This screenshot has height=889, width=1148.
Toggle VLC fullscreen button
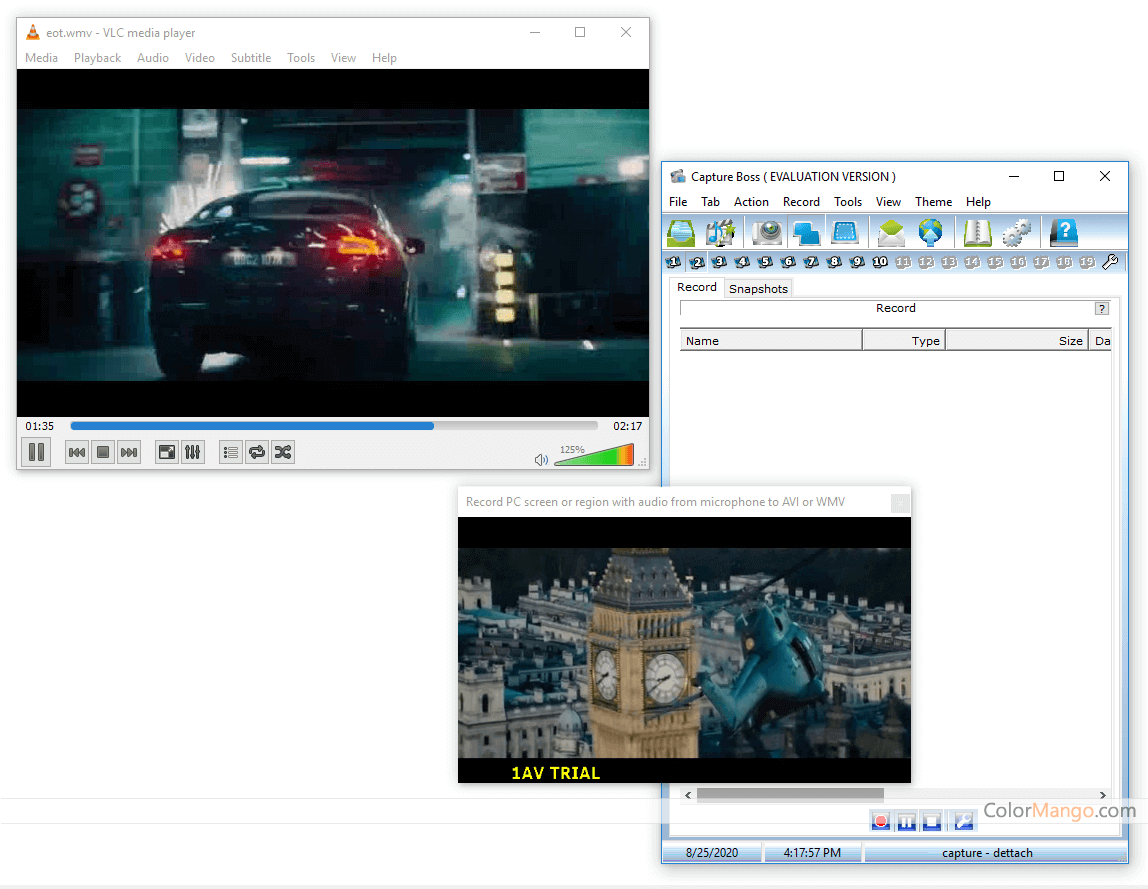[167, 452]
